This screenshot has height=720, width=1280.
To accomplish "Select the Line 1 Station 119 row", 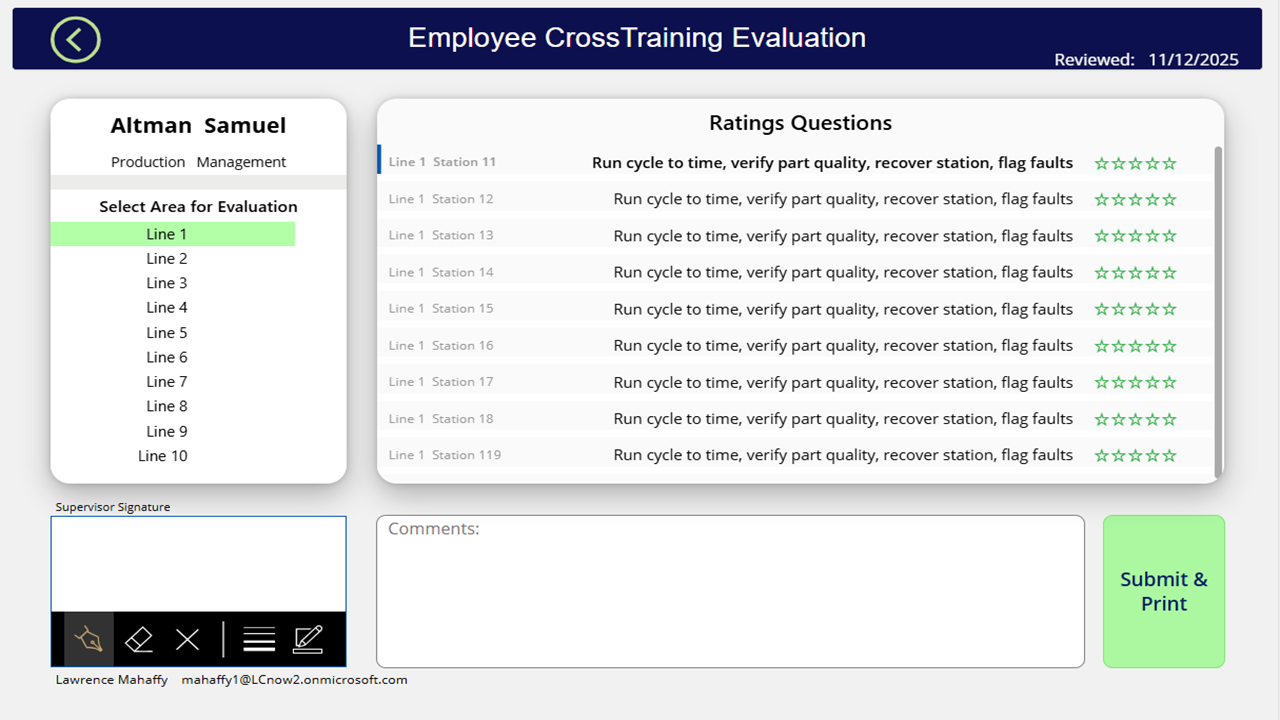I will point(700,454).
